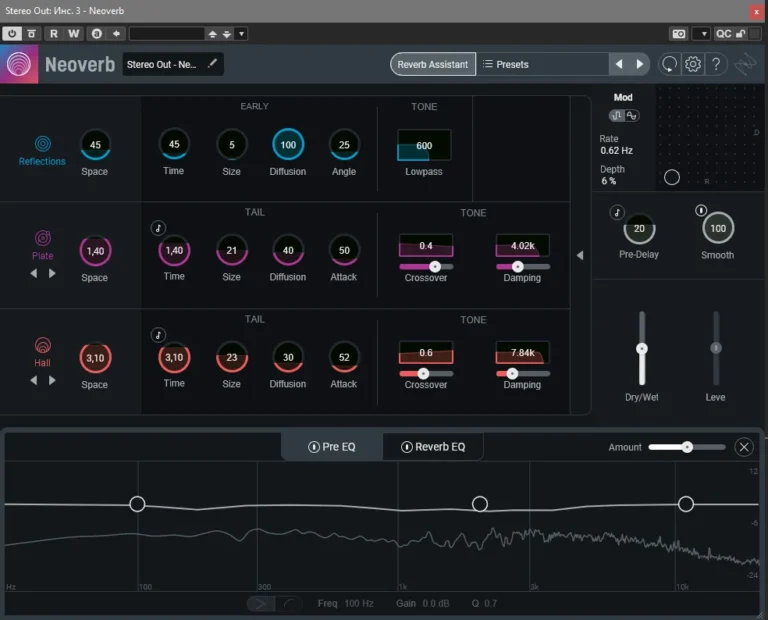Select previous Plate reverb type arrow
Viewport: 768px width, 620px height.
click(33, 273)
